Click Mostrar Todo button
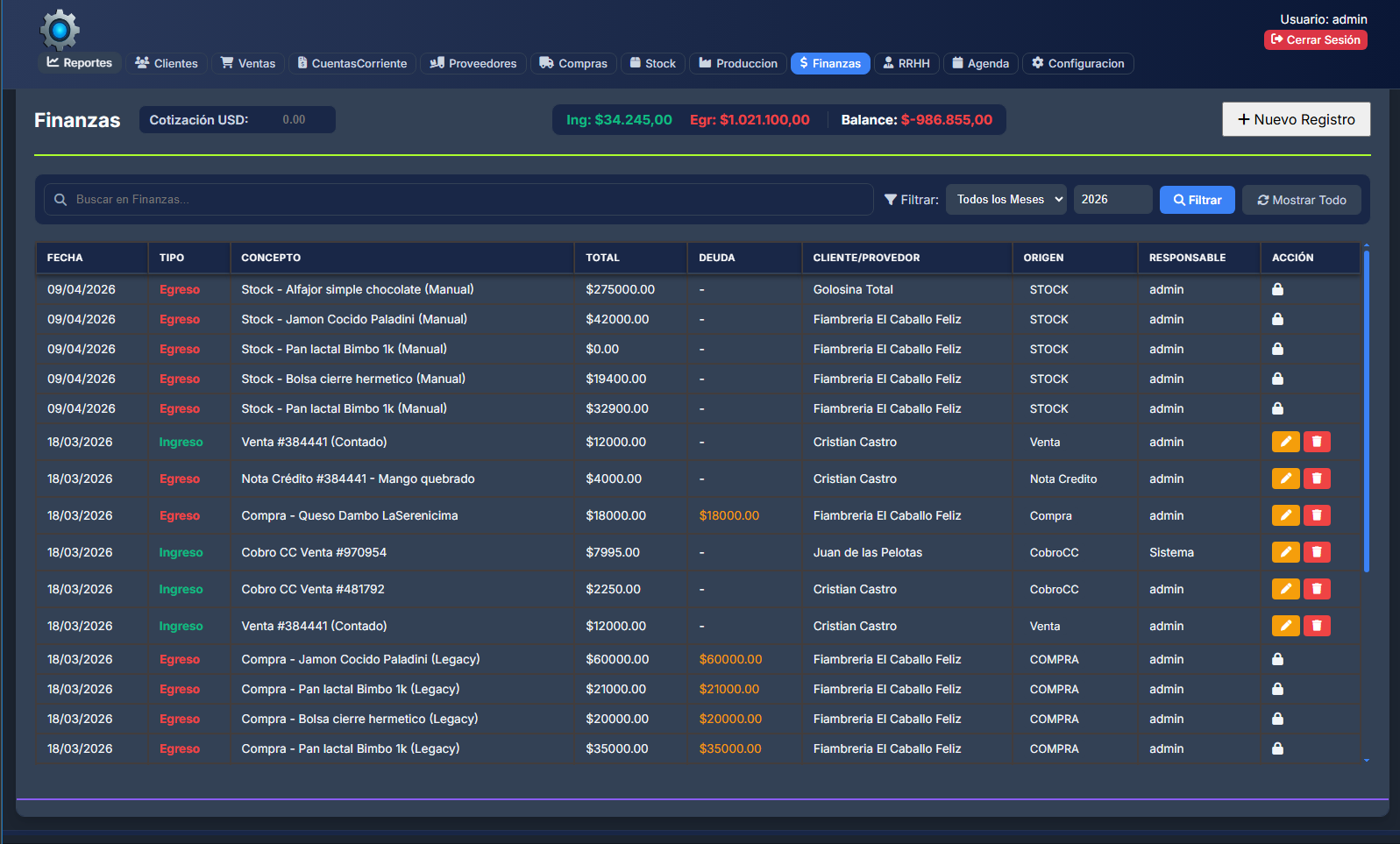Screen dimensions: 1400x844 click(1302, 200)
